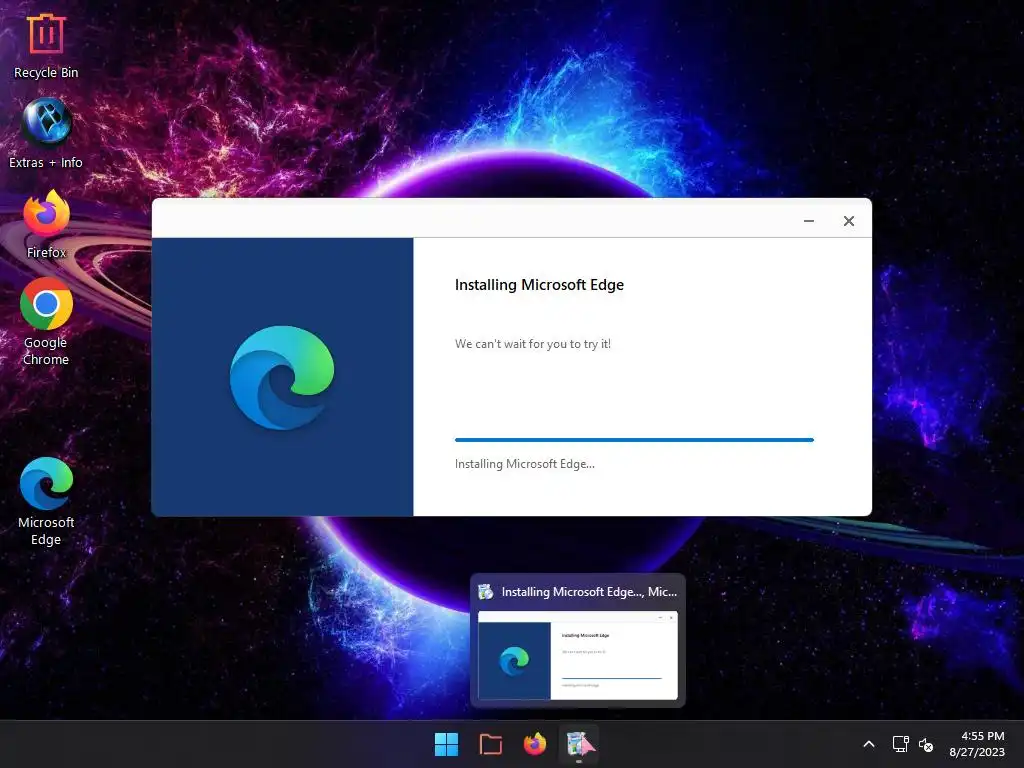Image resolution: width=1024 pixels, height=768 pixels.
Task: Show hidden system tray icons
Action: (x=869, y=744)
